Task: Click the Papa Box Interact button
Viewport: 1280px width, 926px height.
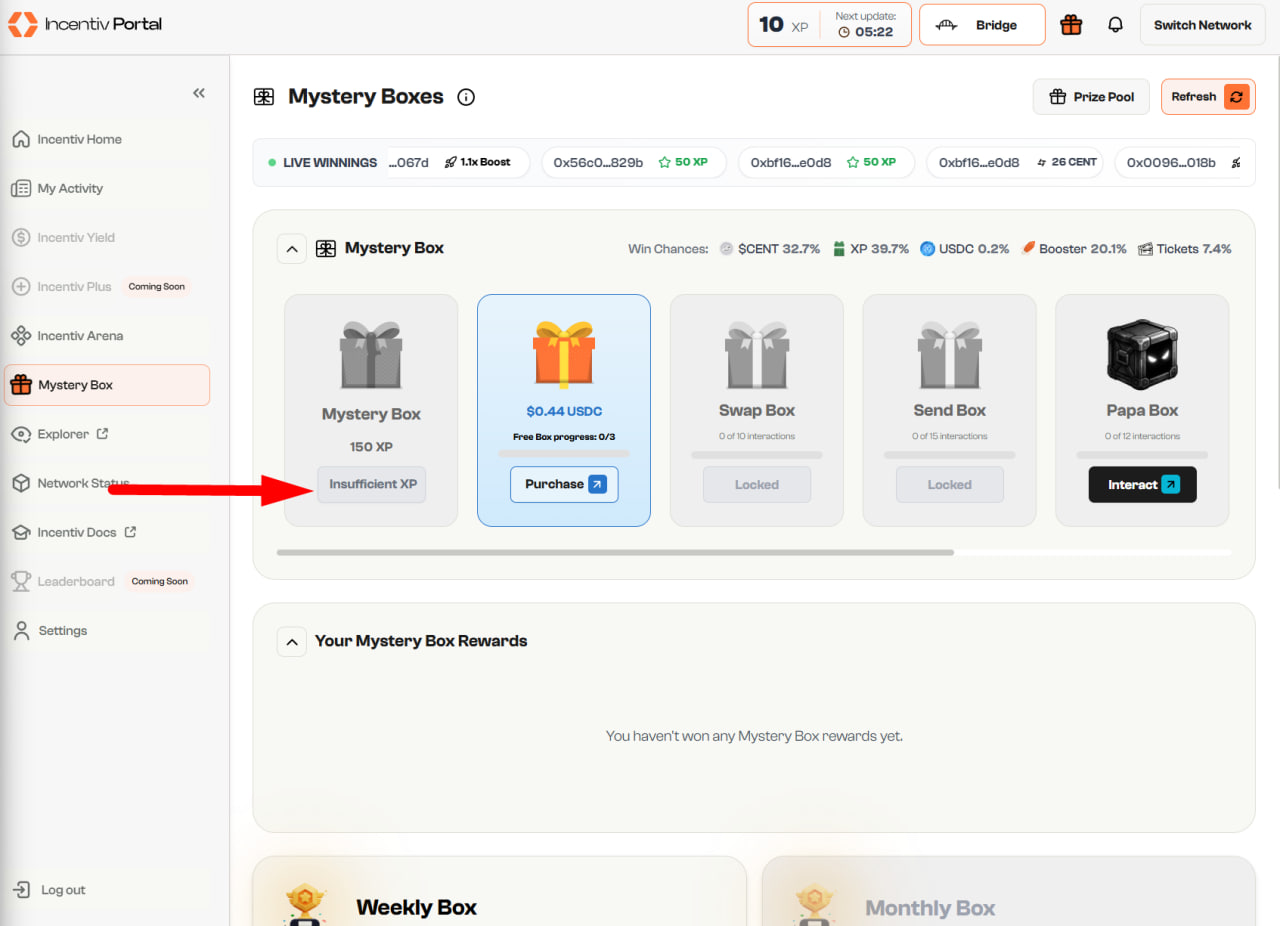Action: (1142, 485)
